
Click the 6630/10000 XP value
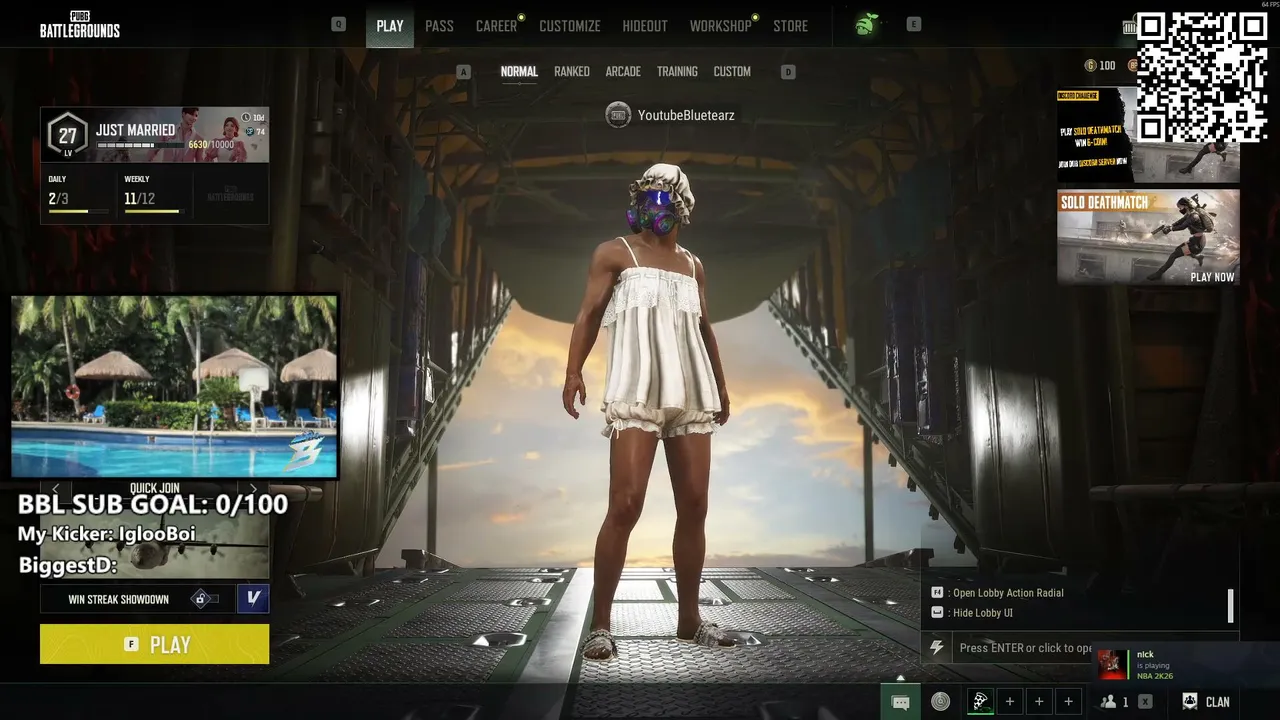(211, 145)
